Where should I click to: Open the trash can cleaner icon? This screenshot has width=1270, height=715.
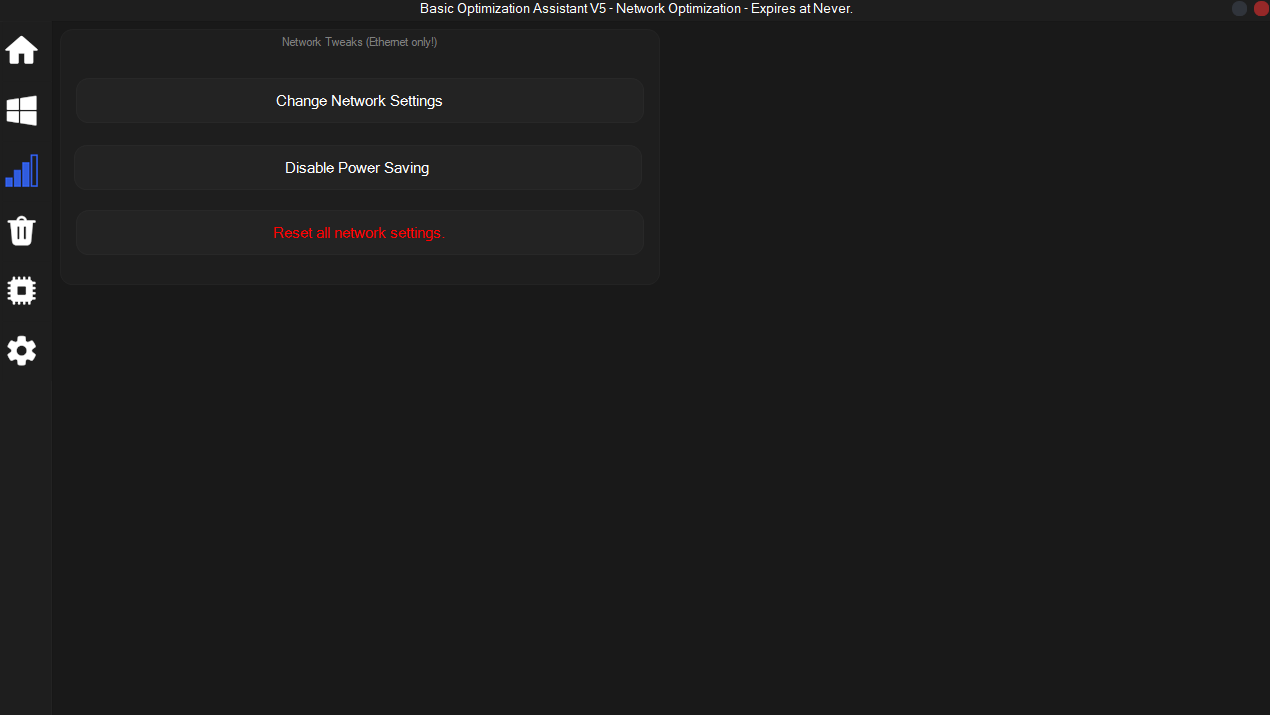[x=22, y=231]
